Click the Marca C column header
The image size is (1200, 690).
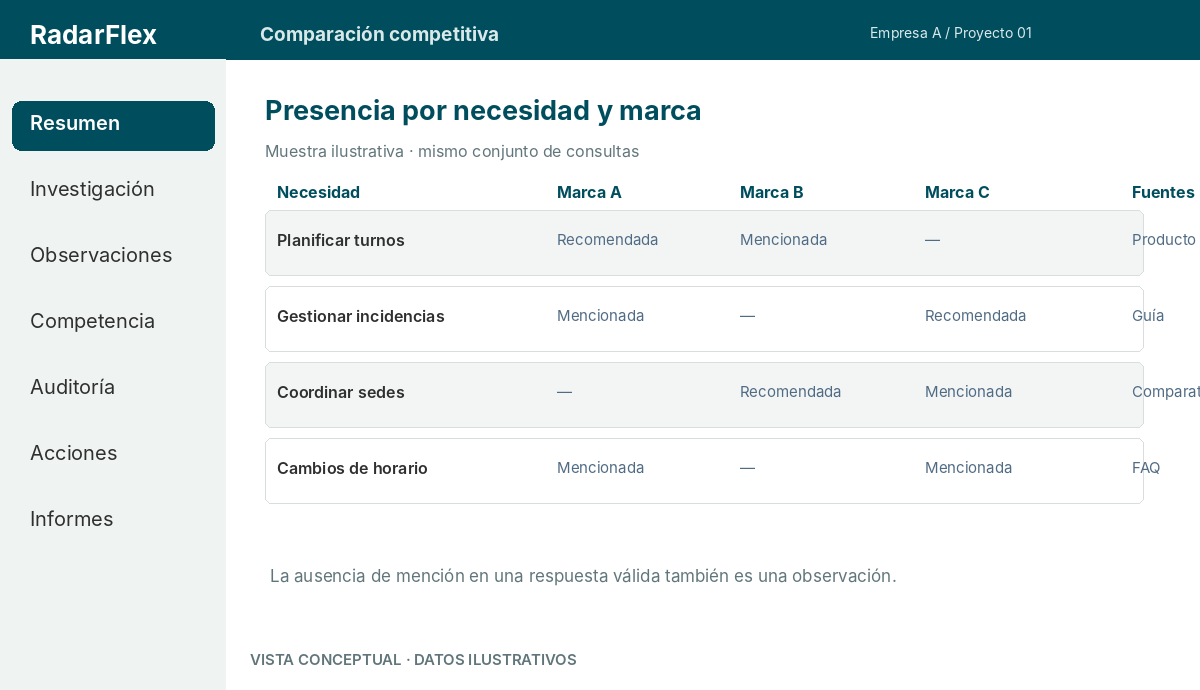pyautogui.click(x=957, y=192)
